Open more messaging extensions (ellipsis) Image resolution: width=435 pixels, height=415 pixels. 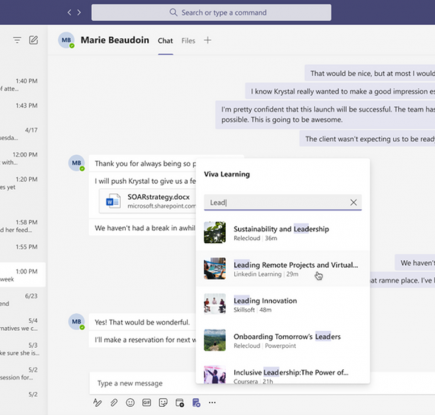pos(212,403)
